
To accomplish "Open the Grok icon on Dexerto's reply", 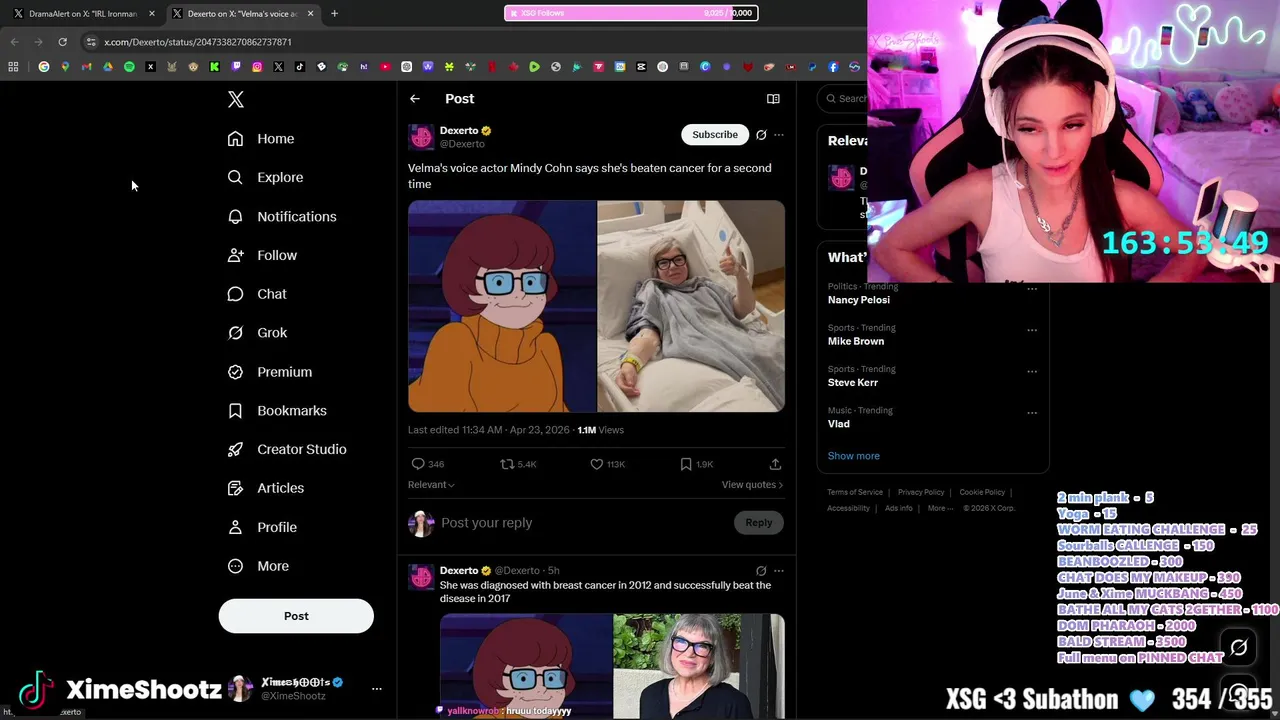I will 761,571.
